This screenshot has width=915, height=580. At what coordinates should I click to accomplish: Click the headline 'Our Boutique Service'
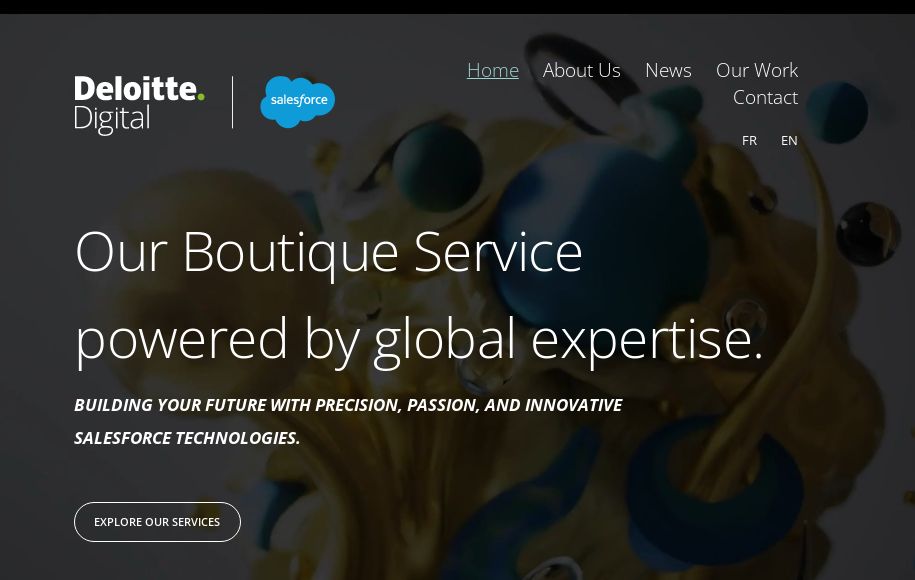coord(328,250)
